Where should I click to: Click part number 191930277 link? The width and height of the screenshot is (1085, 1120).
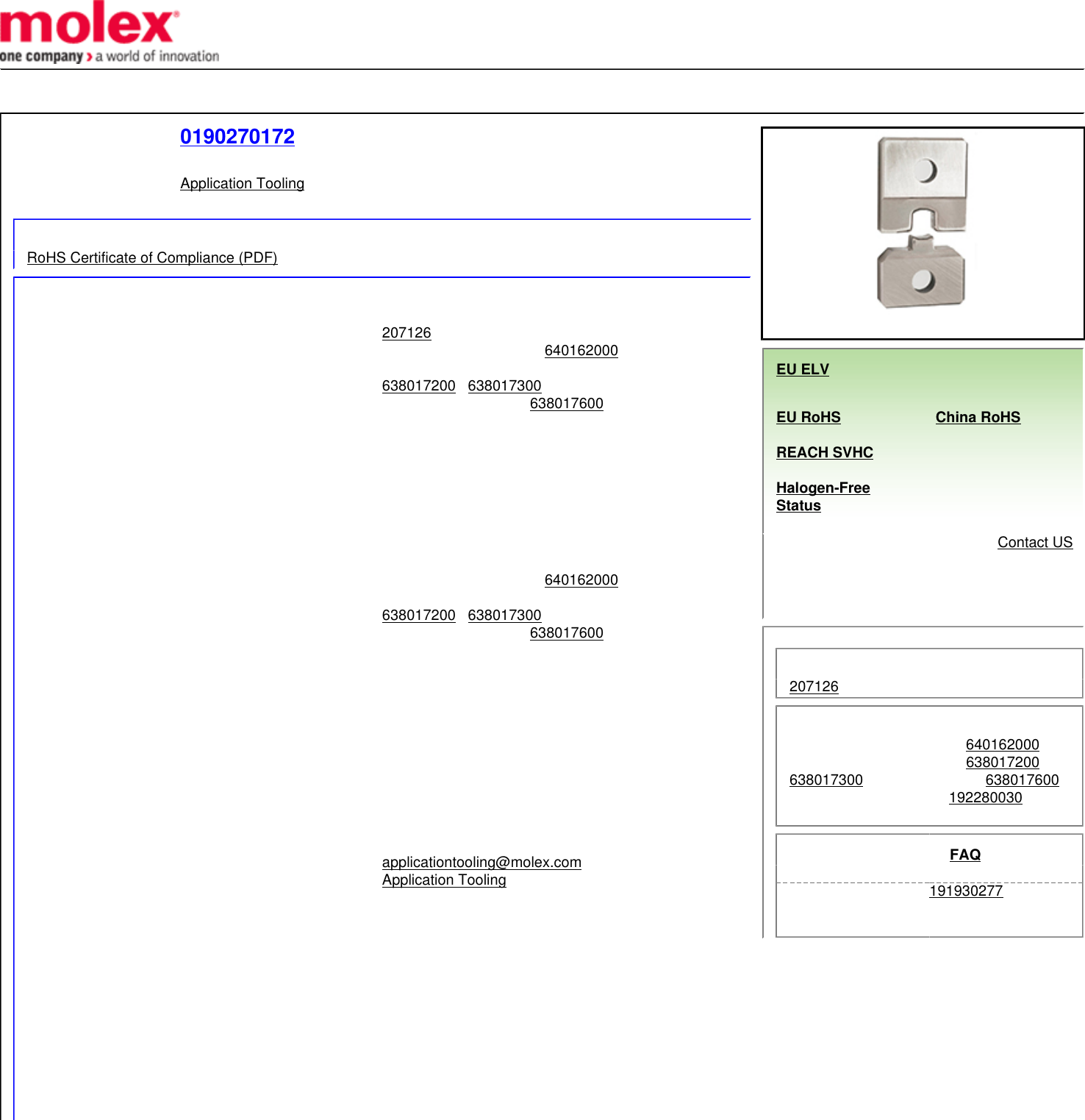coord(965,891)
